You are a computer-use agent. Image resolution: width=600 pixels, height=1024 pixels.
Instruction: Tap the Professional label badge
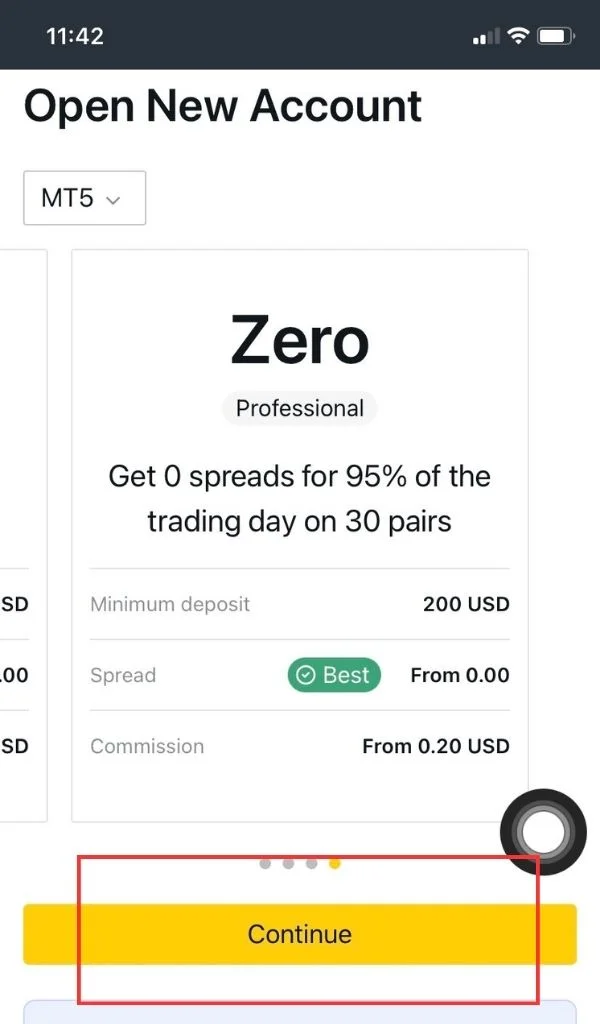[x=299, y=408]
